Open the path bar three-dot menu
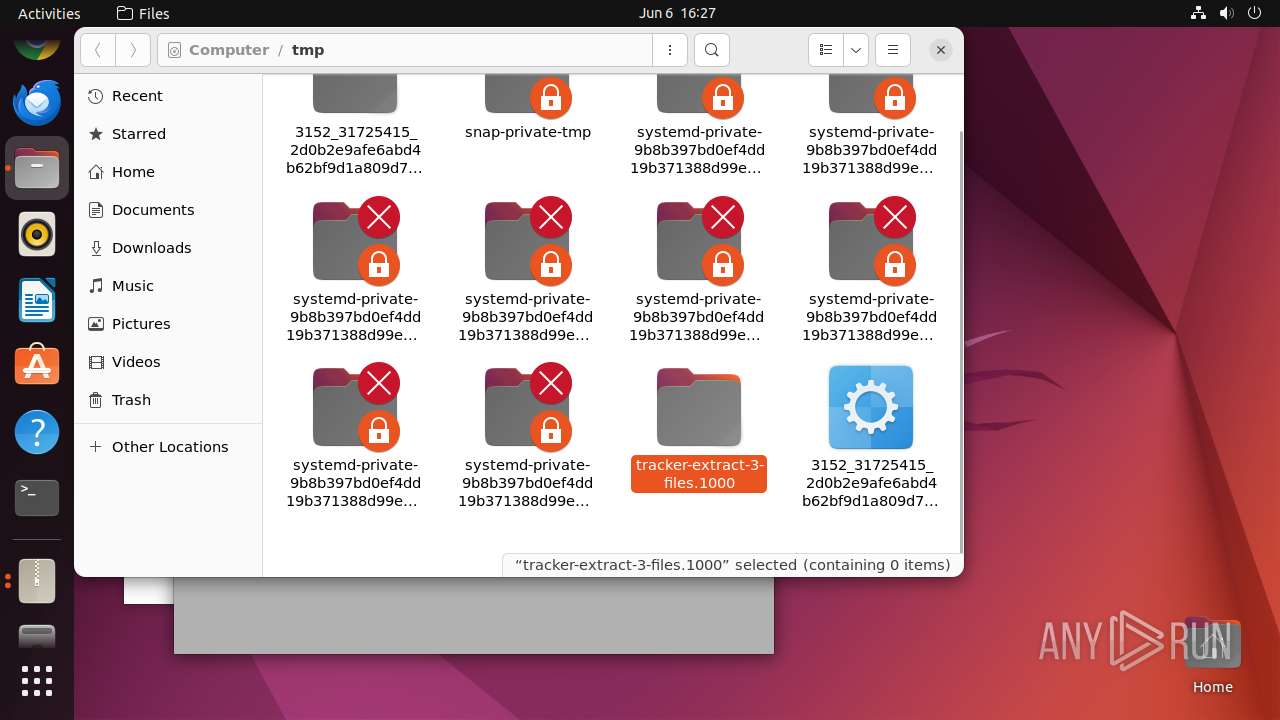Image resolution: width=1280 pixels, height=720 pixels. tap(670, 50)
